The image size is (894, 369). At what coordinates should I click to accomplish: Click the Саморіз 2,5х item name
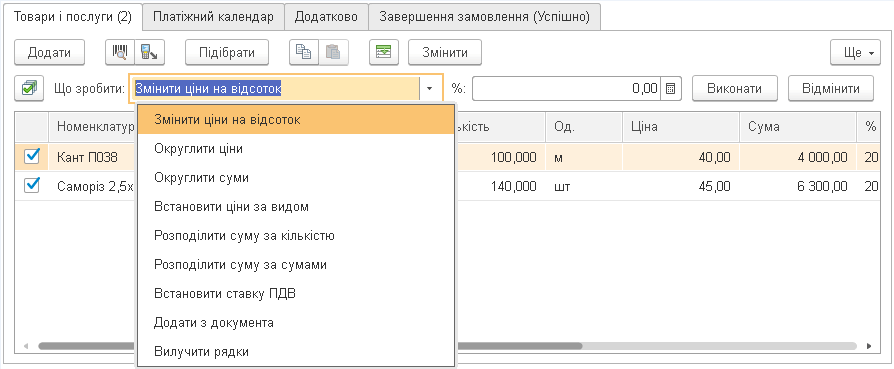coord(95,185)
